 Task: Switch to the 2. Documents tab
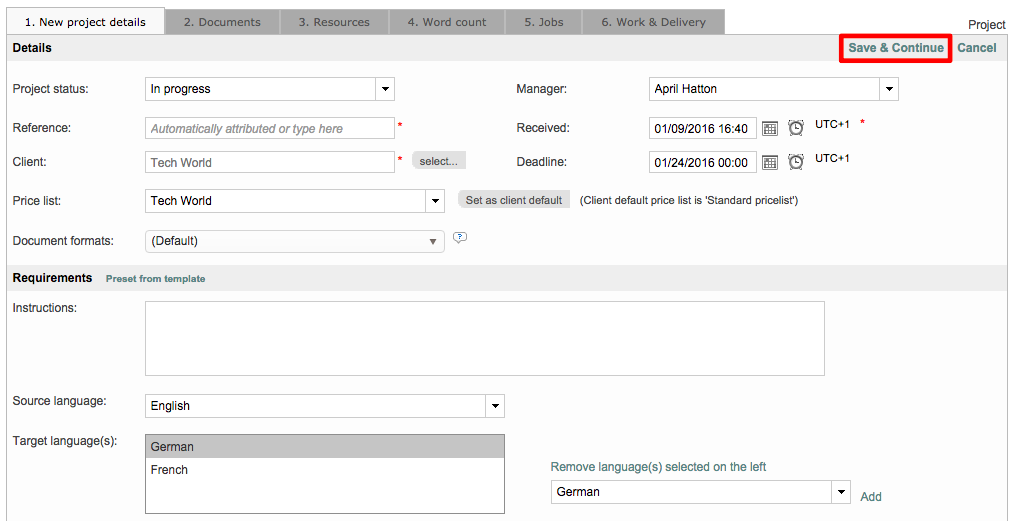tap(222, 22)
